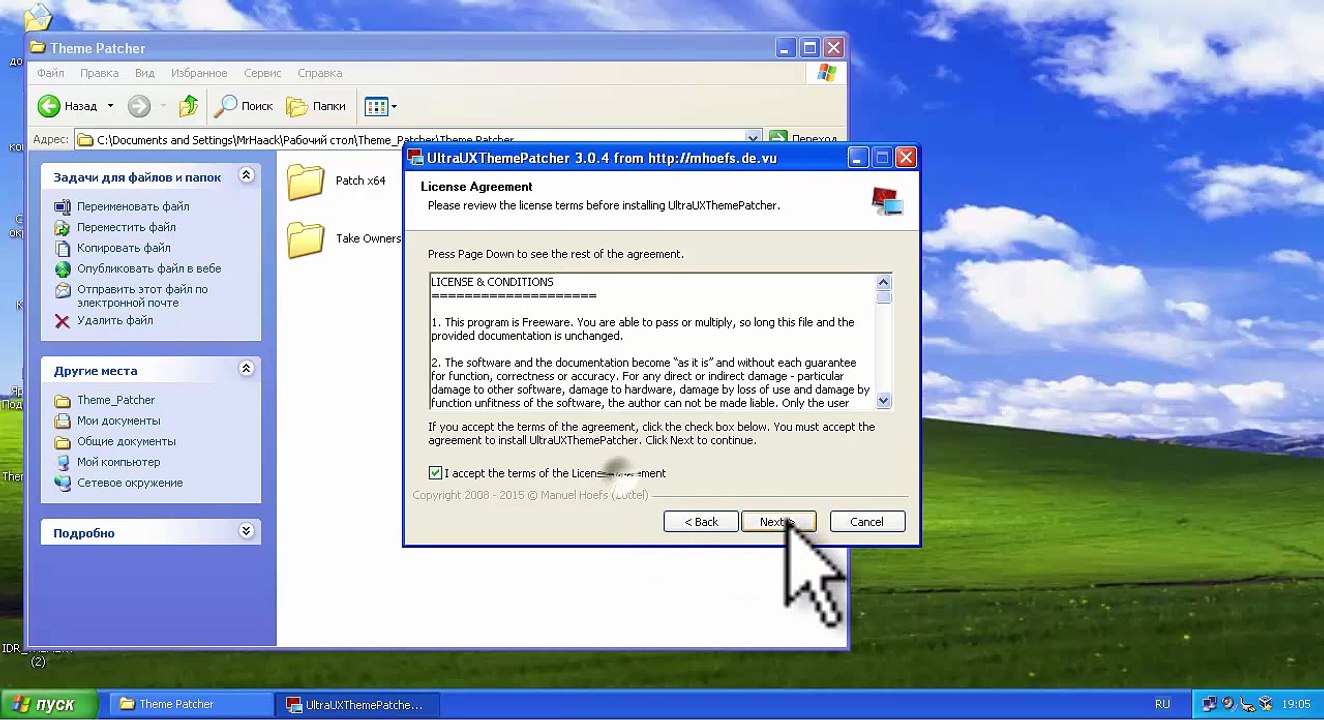Click the Next button in installer
1324x720 pixels.
(779, 522)
